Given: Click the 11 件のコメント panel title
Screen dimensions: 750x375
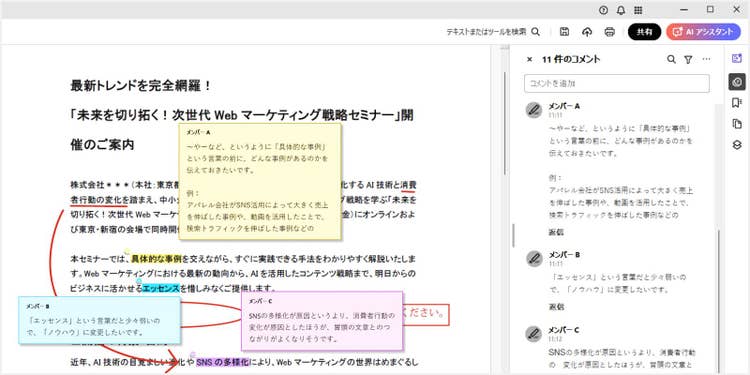Looking at the screenshot, I should click(571, 59).
